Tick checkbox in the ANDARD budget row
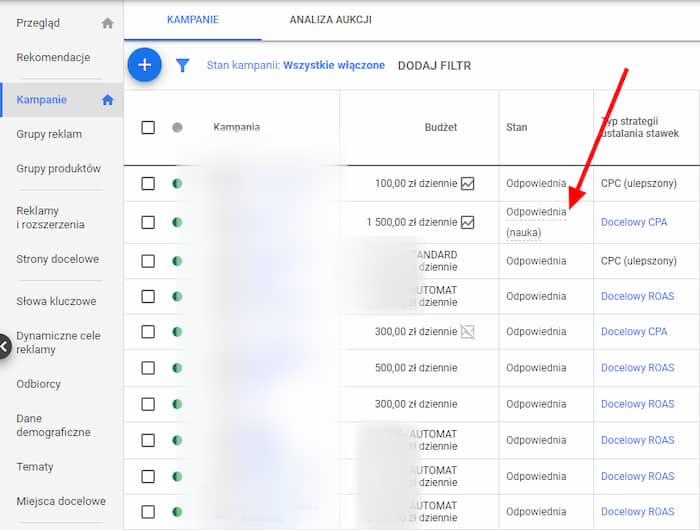The width and height of the screenshot is (700, 530). pos(148,261)
